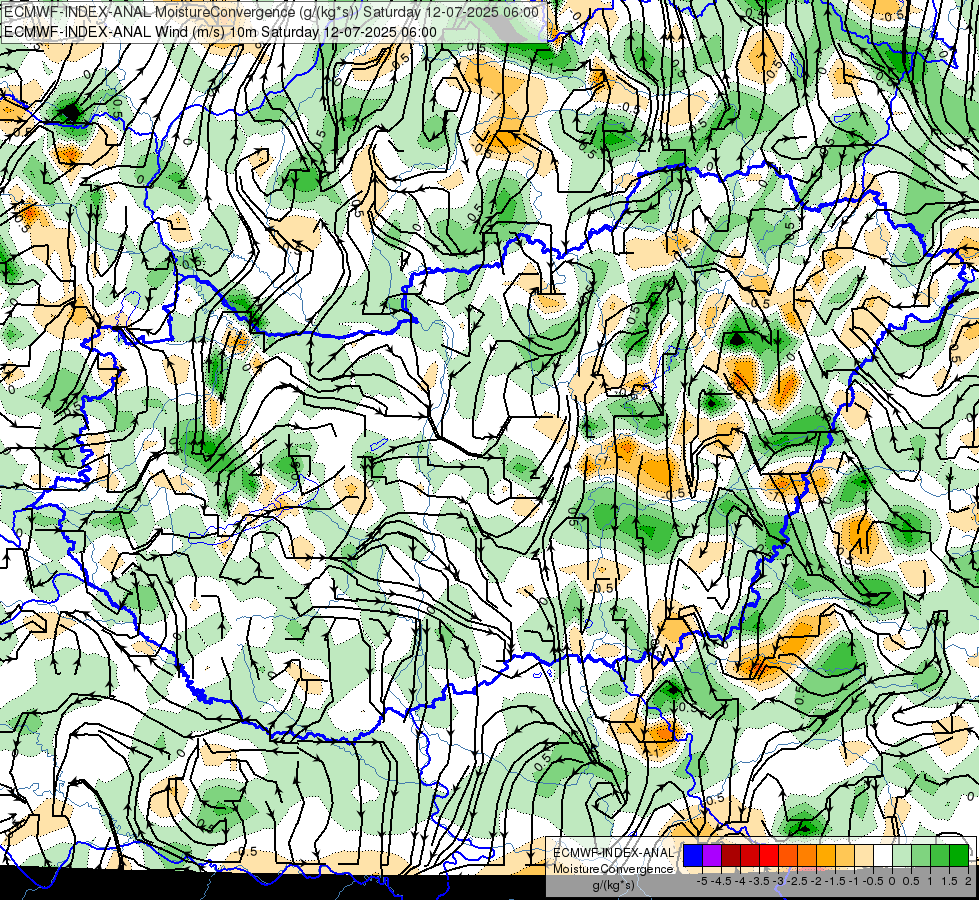Click the -4.5 tick label in legend
Image resolution: width=979 pixels, height=900 pixels.
[x=721, y=881]
